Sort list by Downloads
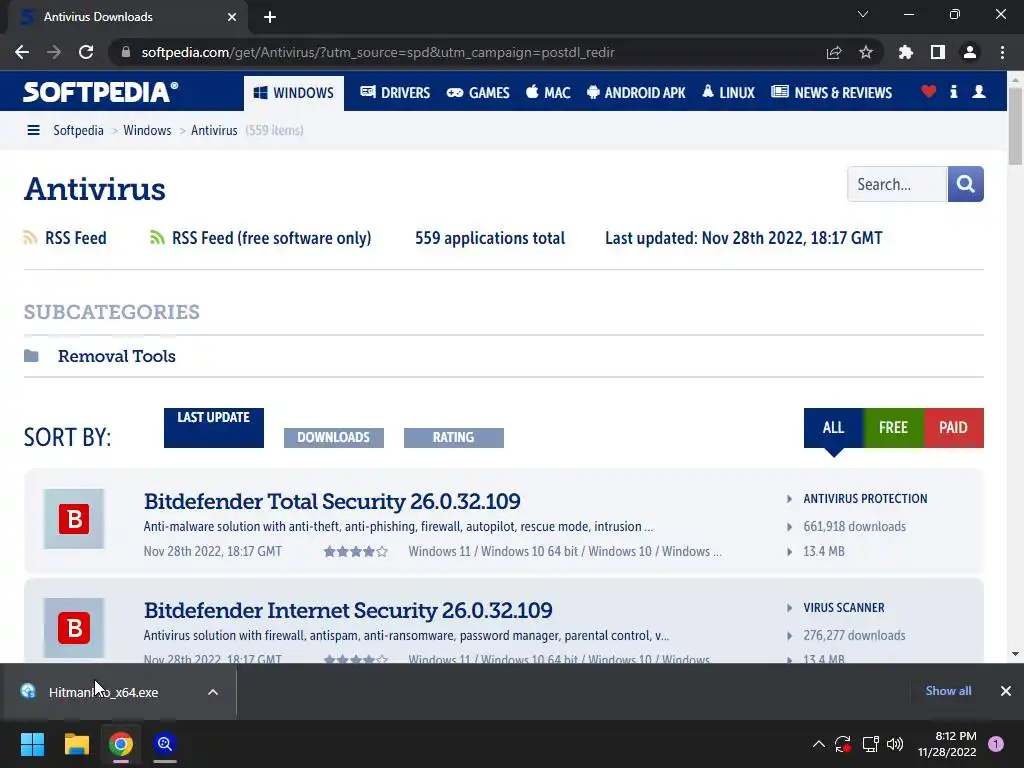 [334, 438]
